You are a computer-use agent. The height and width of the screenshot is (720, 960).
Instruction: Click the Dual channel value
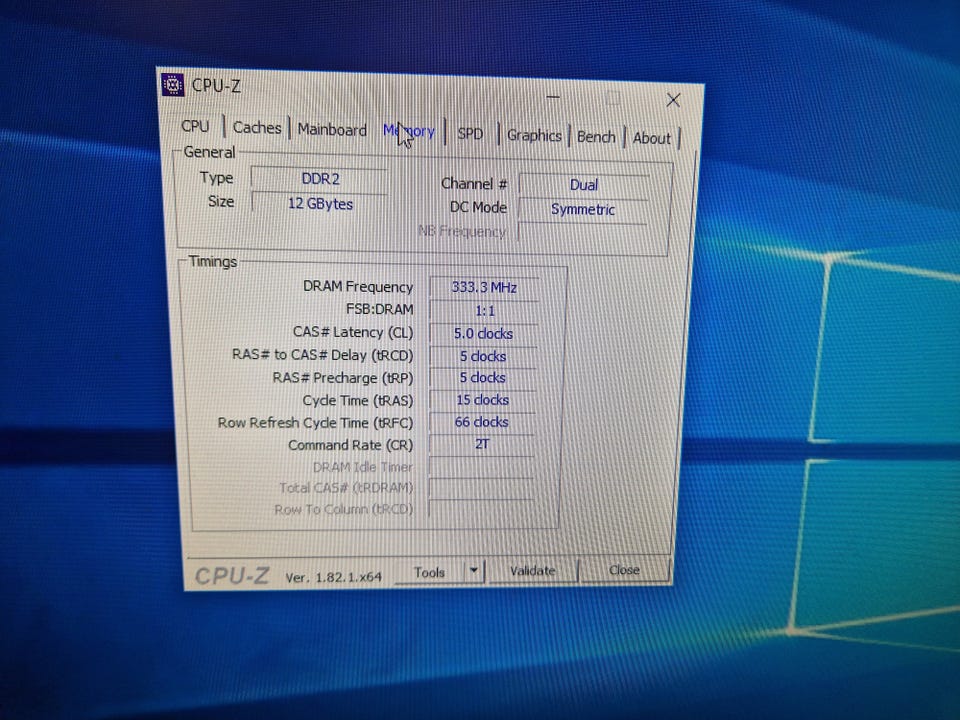point(584,185)
